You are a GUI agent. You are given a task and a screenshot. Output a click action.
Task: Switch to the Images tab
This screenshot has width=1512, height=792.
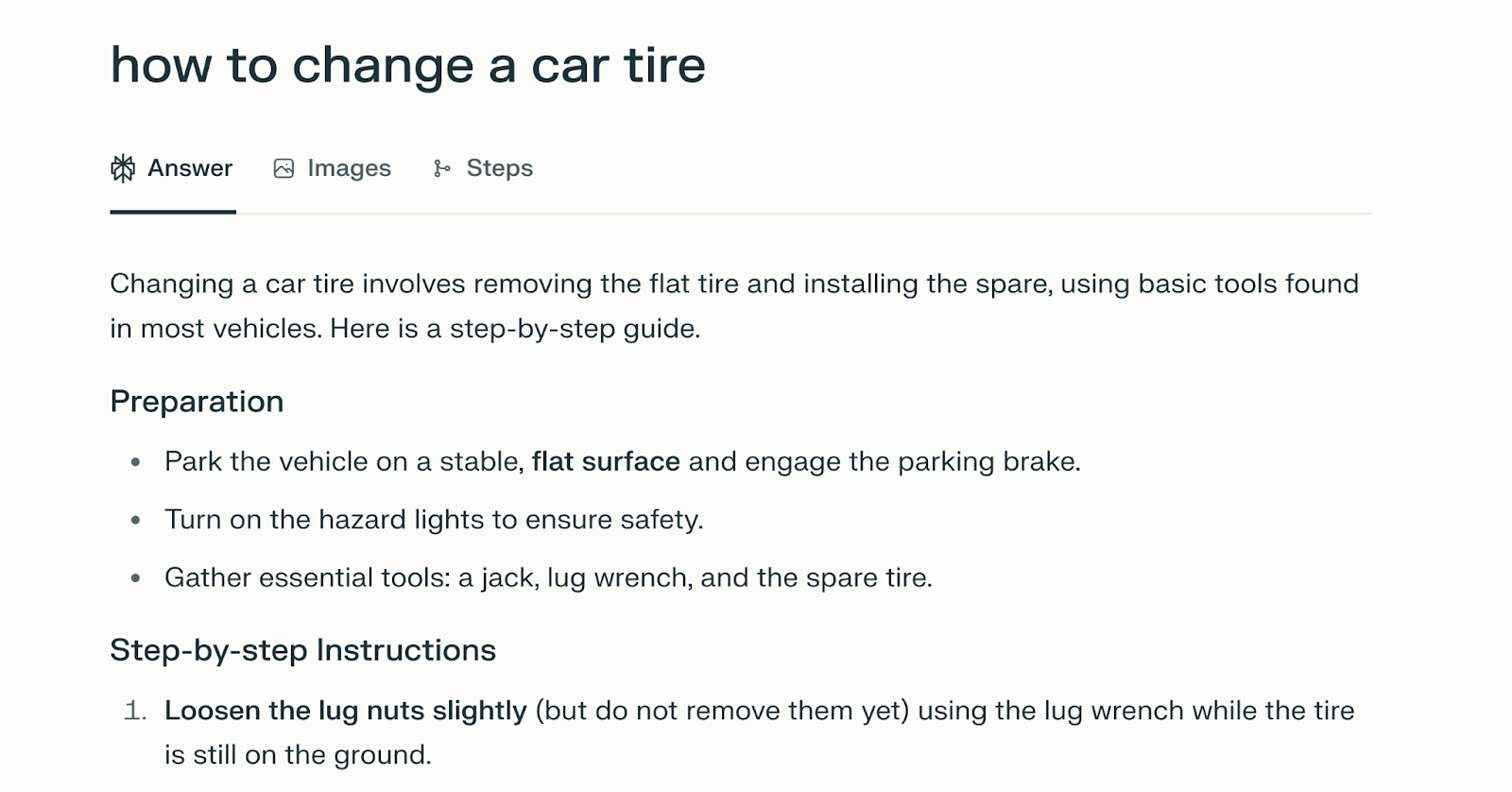[333, 167]
